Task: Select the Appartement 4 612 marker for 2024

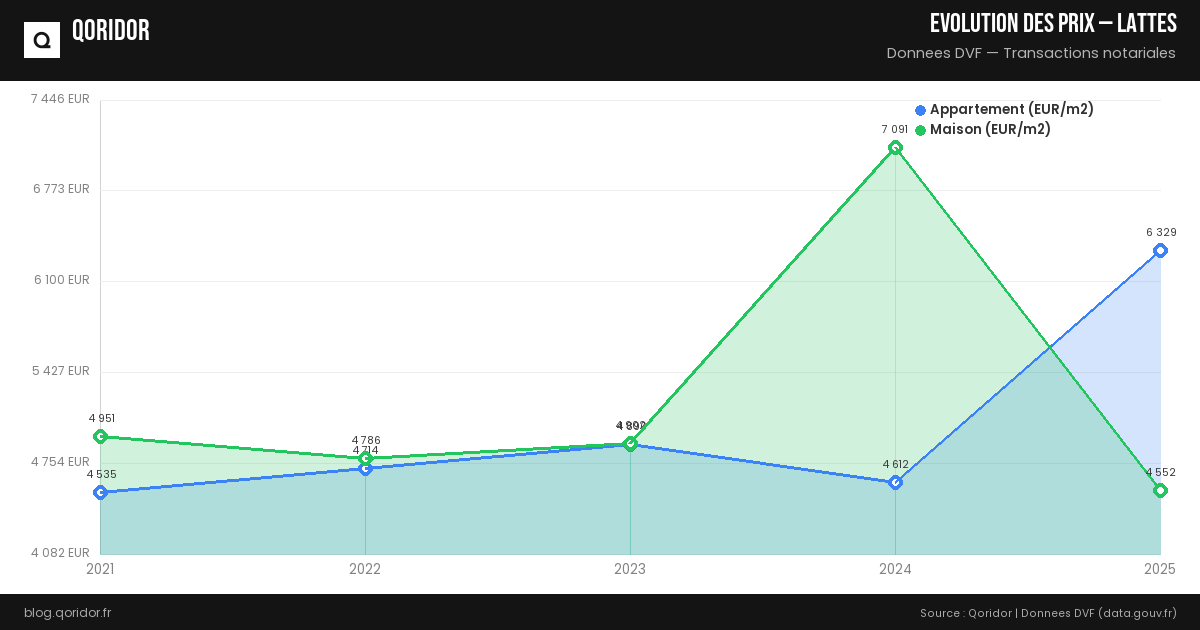Action: (895, 482)
